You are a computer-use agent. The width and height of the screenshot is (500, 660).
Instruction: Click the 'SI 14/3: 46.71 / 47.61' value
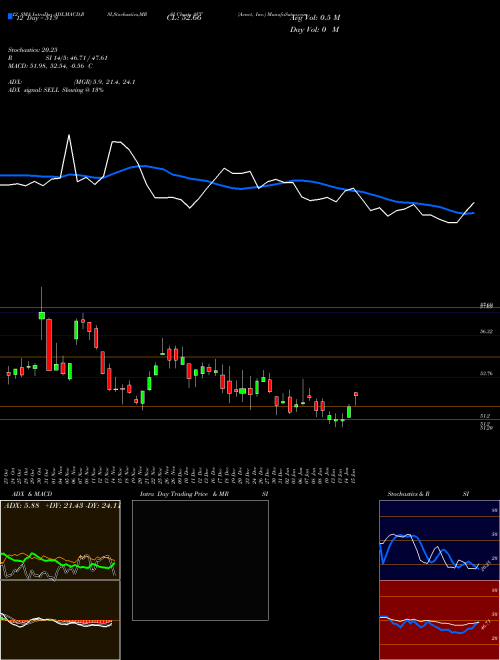77,58
